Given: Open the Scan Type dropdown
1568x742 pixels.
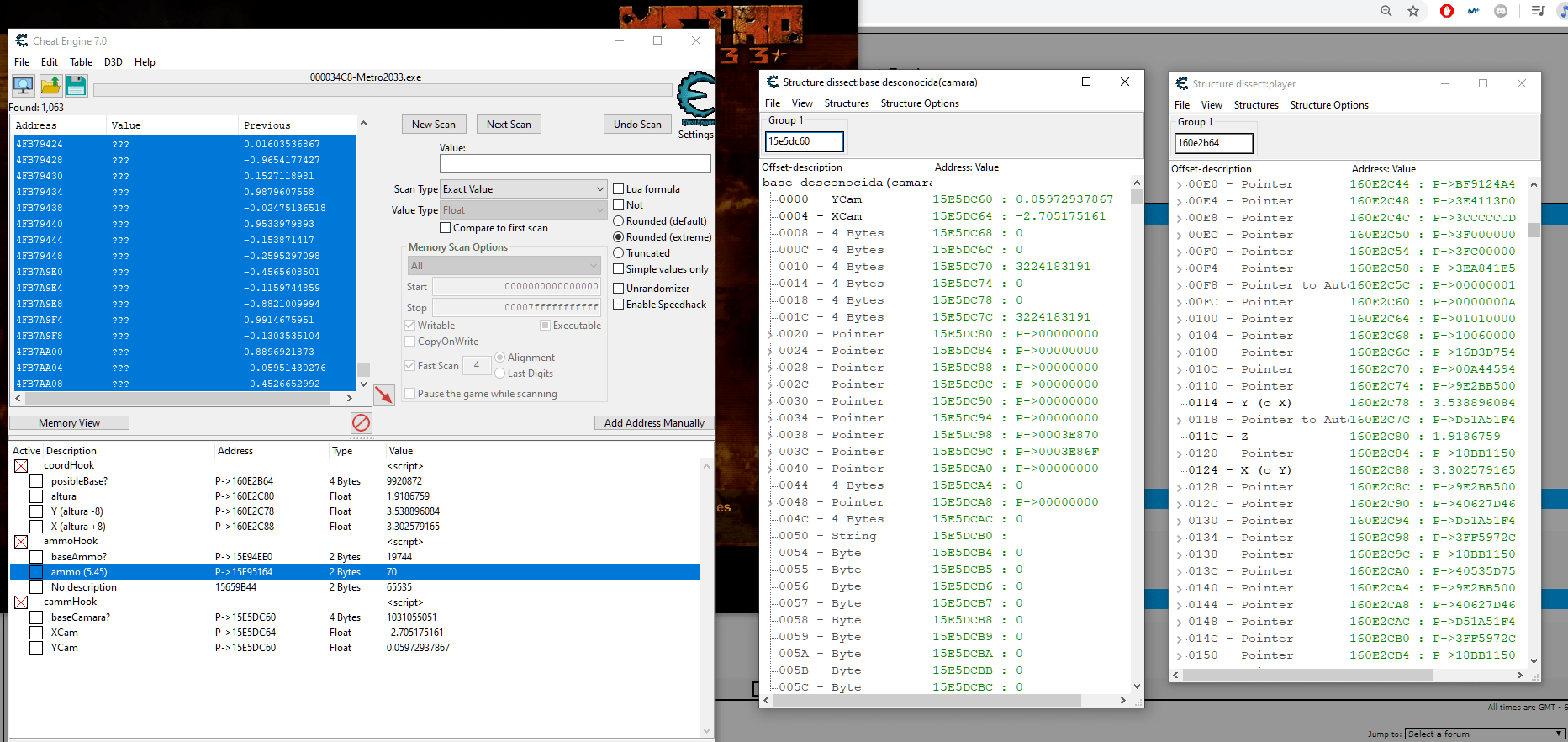Looking at the screenshot, I should (523, 189).
